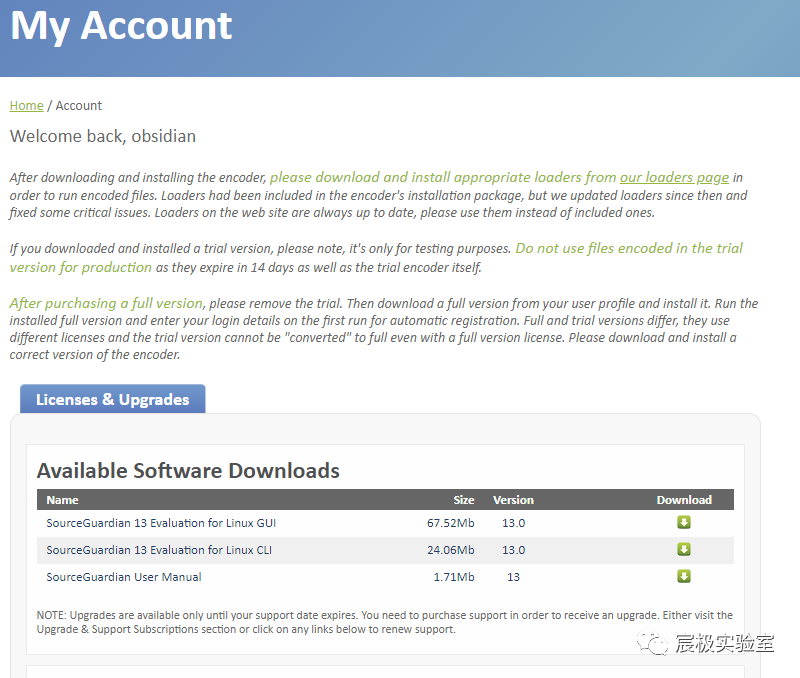Viewport: 800px width, 678px height.
Task: Click version 13.0 in the Linux CLI row
Action: (513, 550)
